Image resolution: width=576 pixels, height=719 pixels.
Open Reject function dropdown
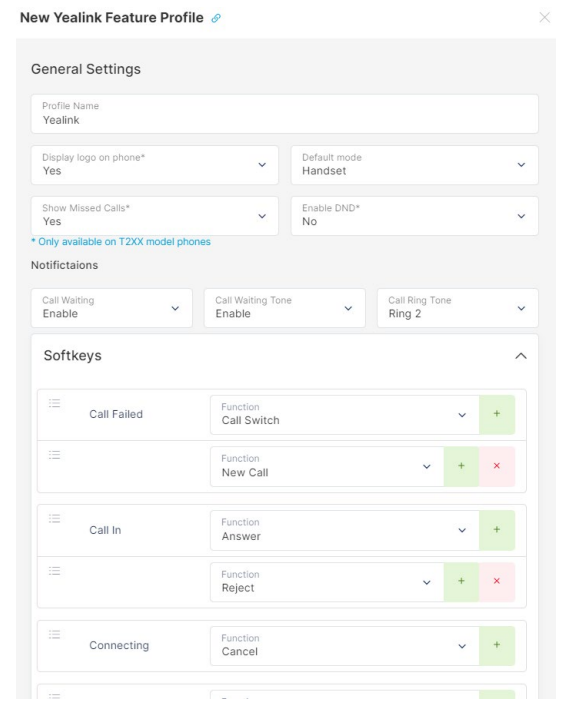tap(327, 582)
